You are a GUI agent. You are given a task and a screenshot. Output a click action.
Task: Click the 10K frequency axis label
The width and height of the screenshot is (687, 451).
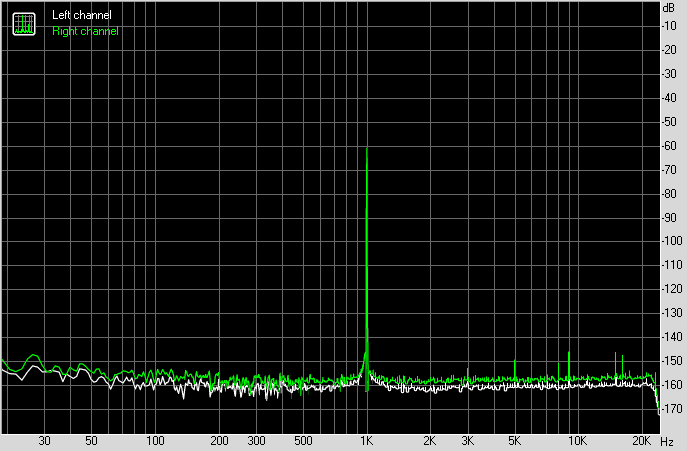click(577, 440)
